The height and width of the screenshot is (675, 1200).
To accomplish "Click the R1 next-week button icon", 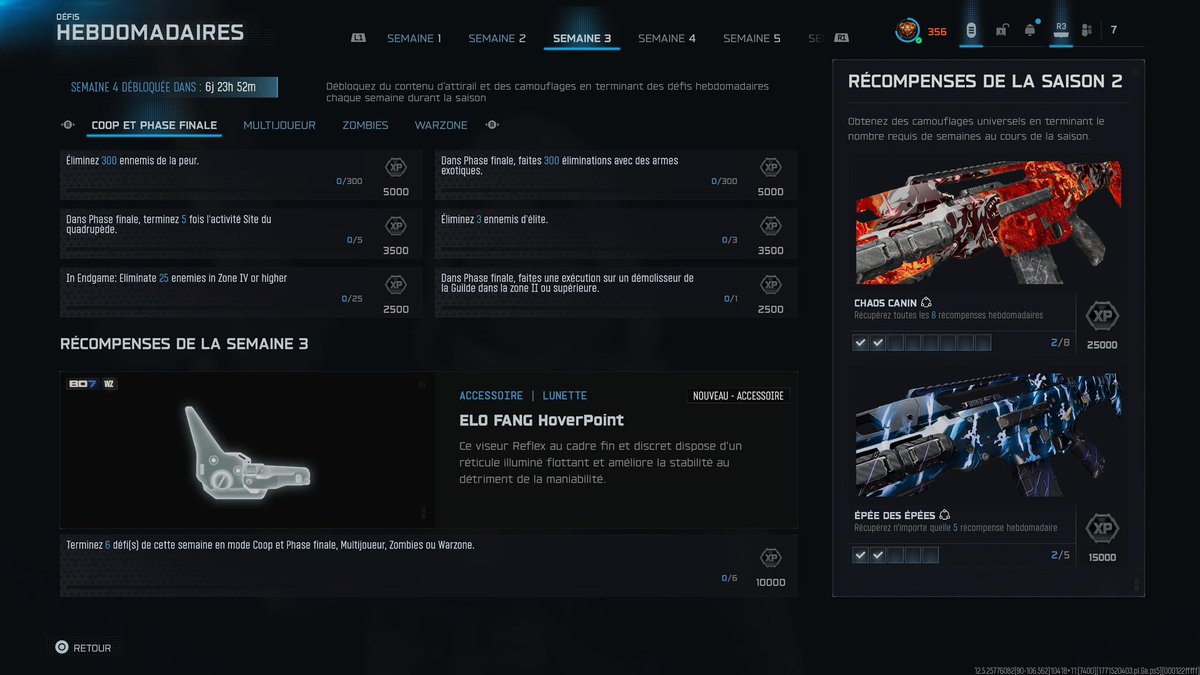I will [x=842, y=38].
